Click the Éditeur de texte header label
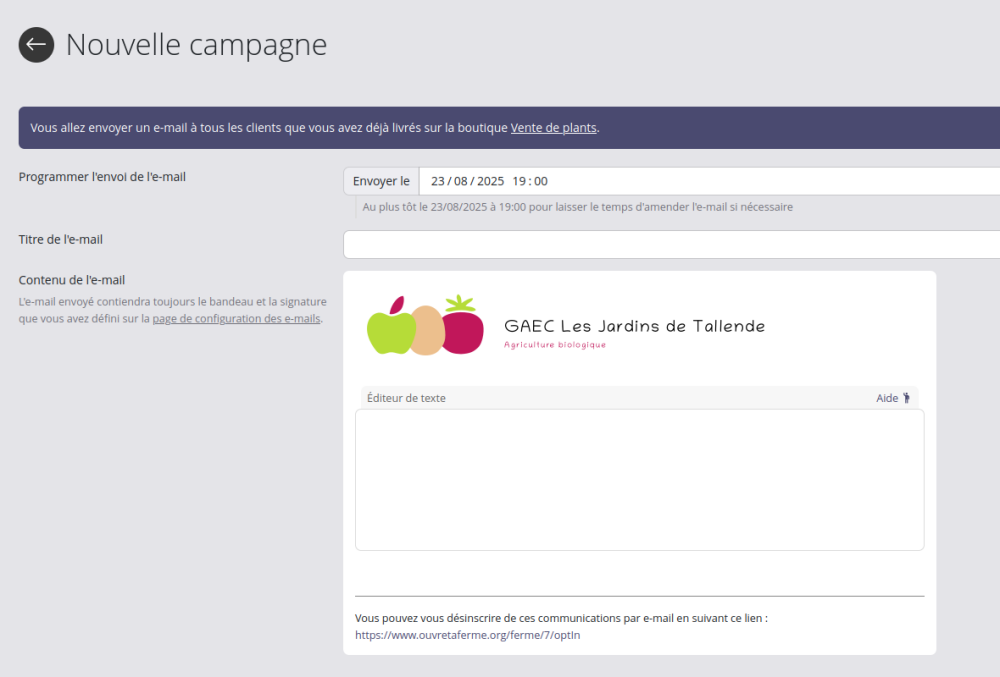Screen dimensions: 1000x677 point(406,398)
